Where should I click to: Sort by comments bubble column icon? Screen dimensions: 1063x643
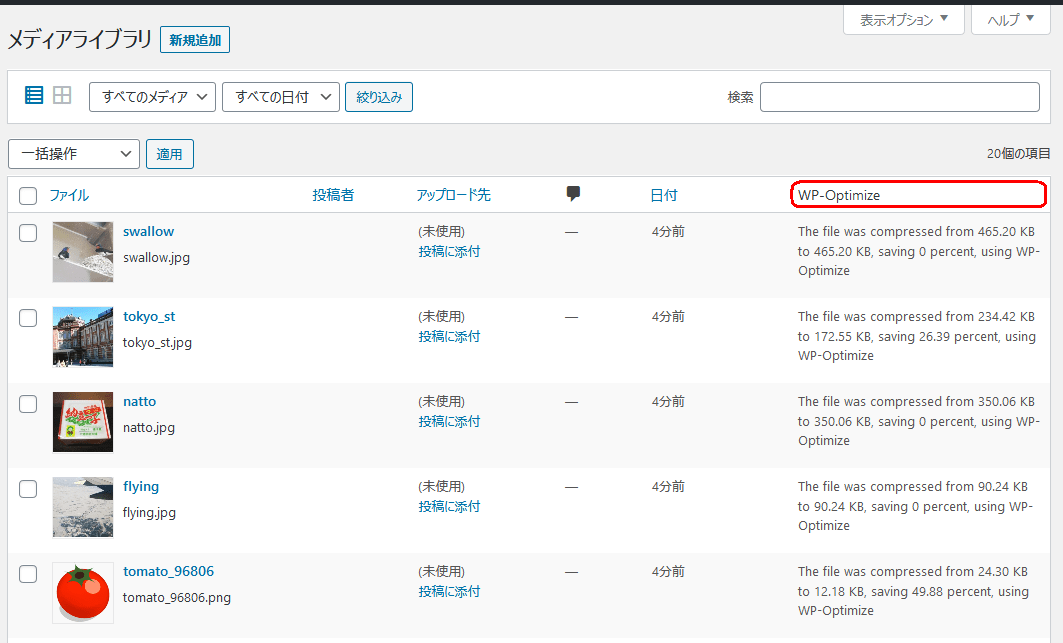pyautogui.click(x=573, y=194)
